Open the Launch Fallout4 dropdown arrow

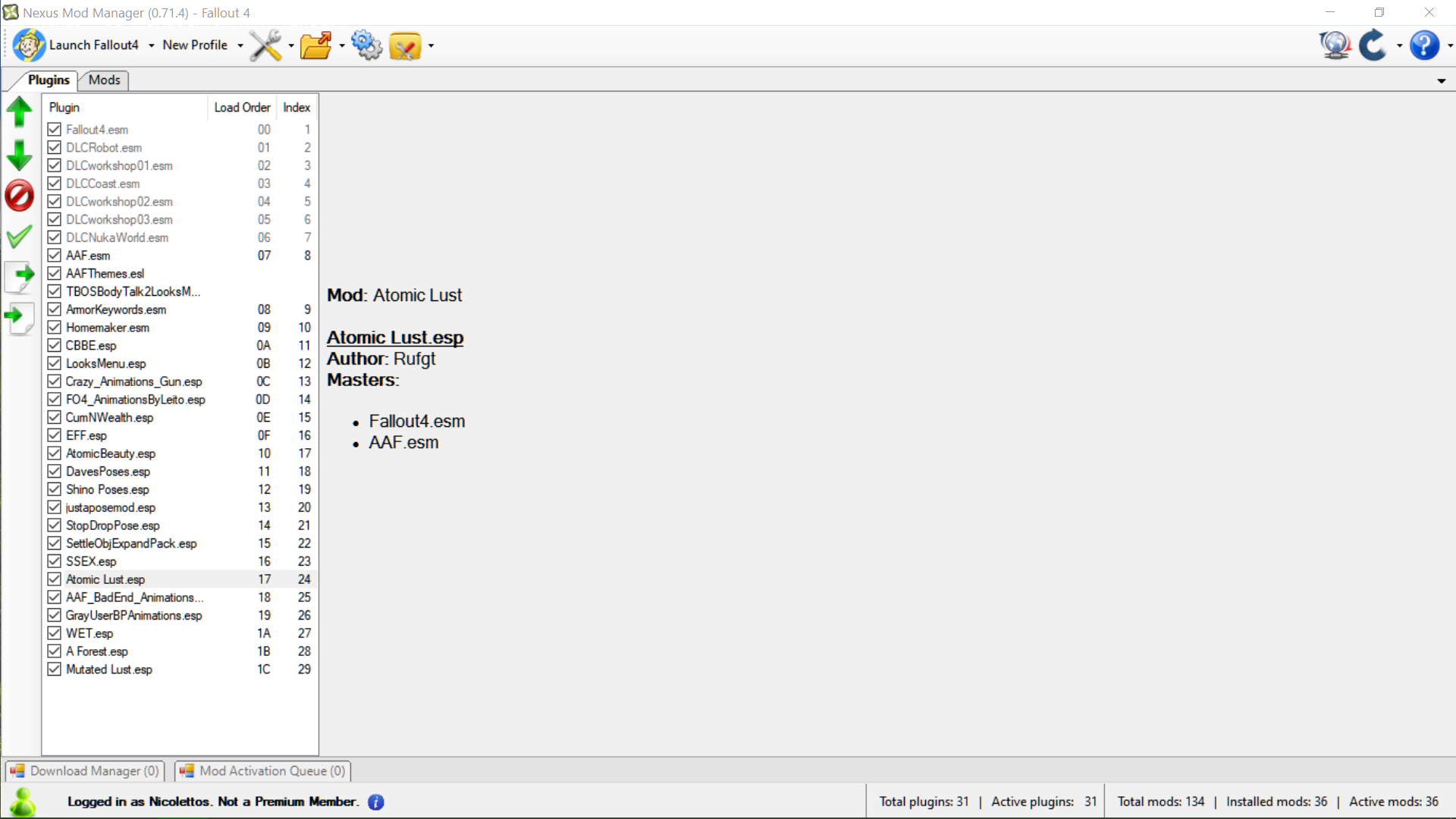152,46
